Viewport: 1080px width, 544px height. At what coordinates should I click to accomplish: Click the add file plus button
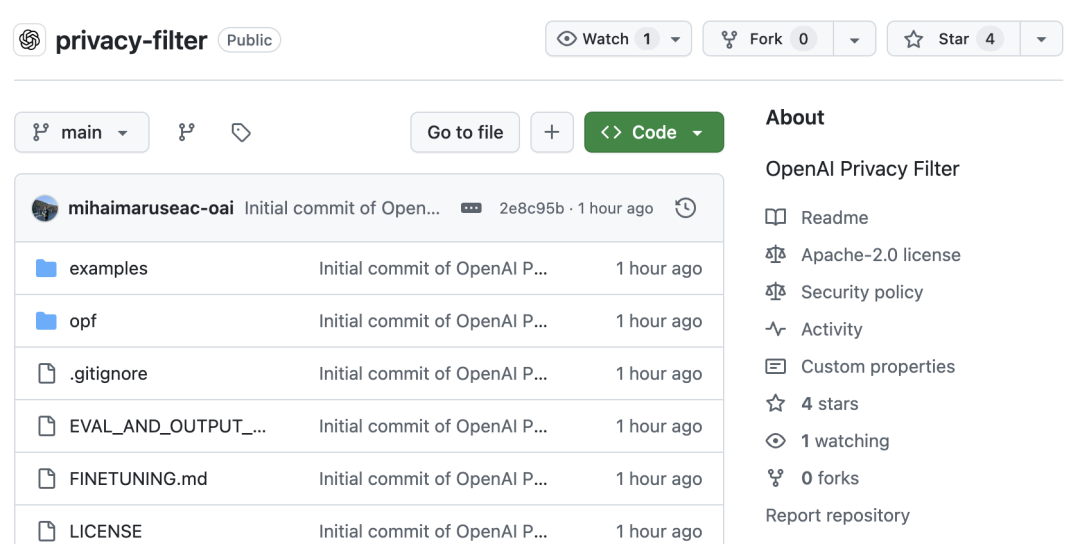pos(551,132)
